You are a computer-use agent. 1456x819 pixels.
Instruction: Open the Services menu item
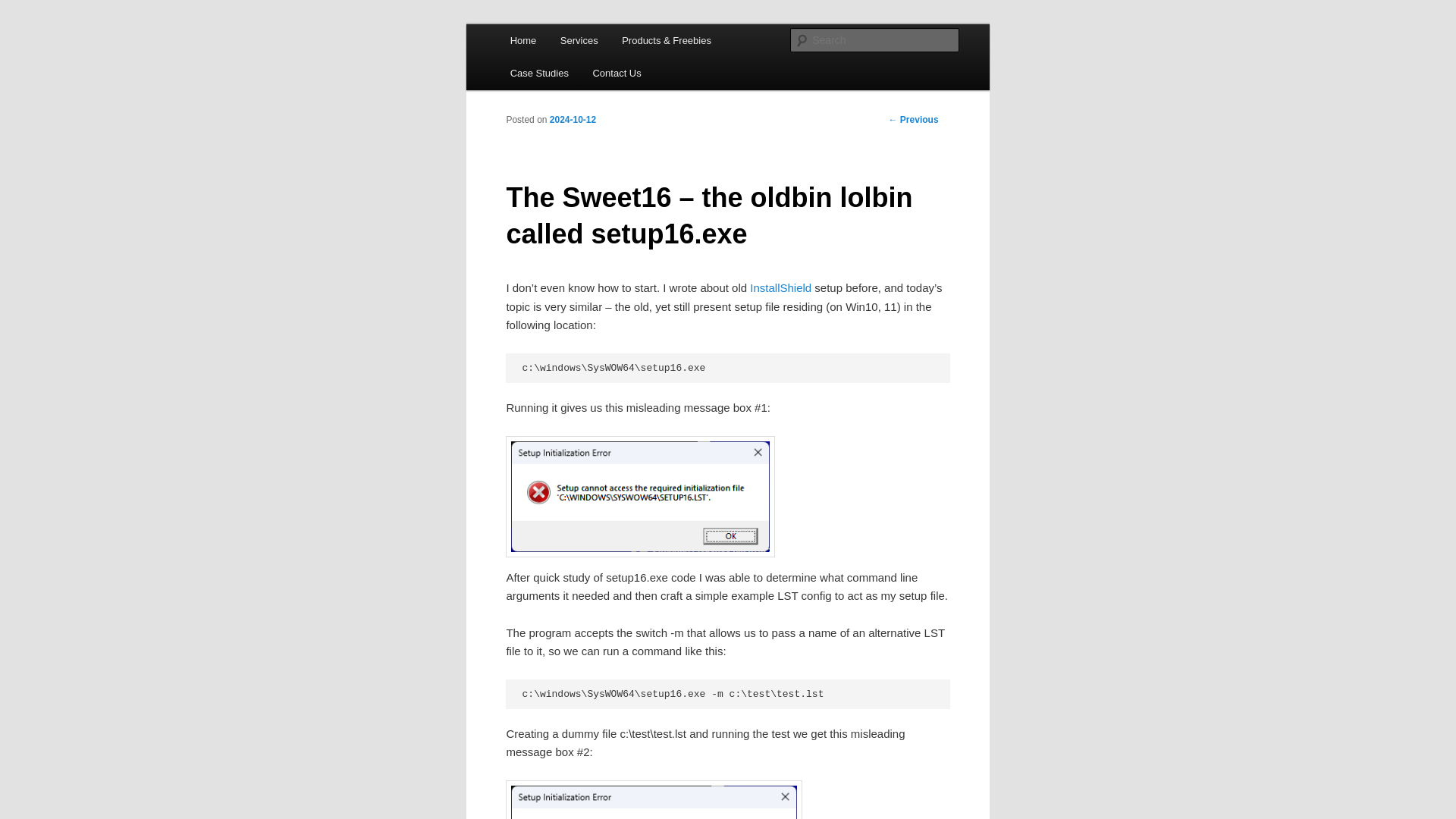pos(578,40)
